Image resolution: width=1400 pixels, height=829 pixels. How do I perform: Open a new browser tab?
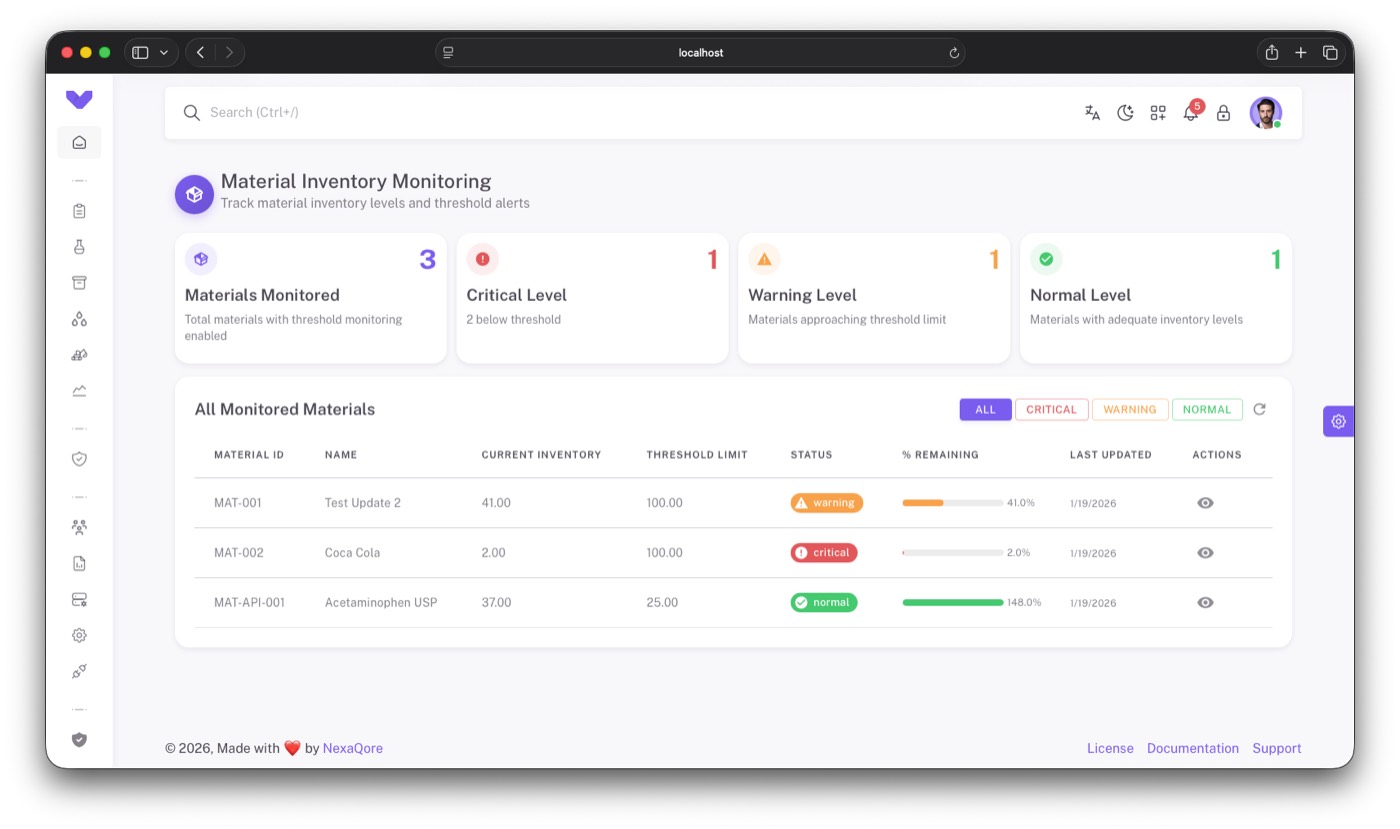click(1301, 53)
